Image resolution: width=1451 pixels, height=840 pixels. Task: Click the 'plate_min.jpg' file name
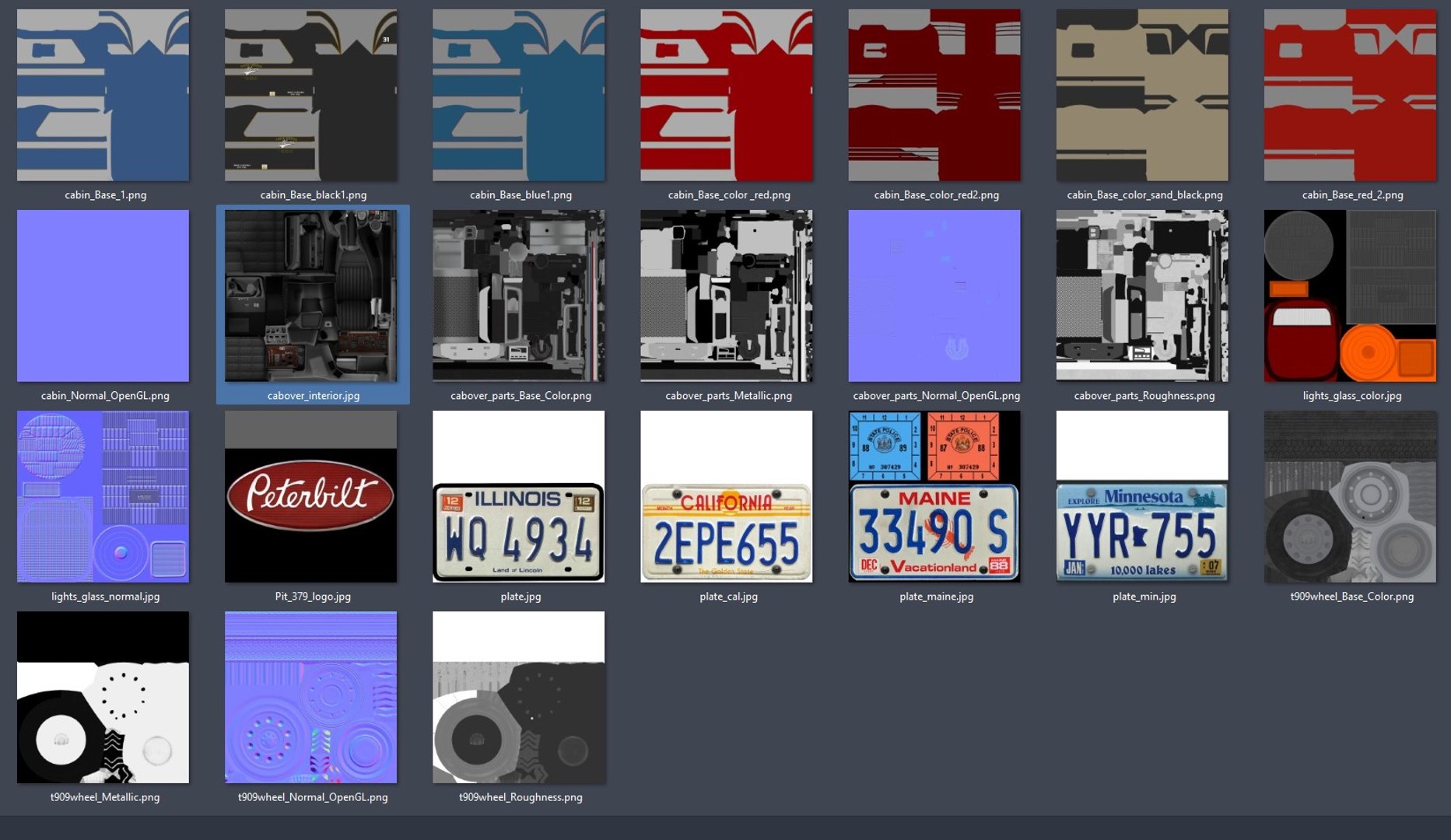point(1144,597)
